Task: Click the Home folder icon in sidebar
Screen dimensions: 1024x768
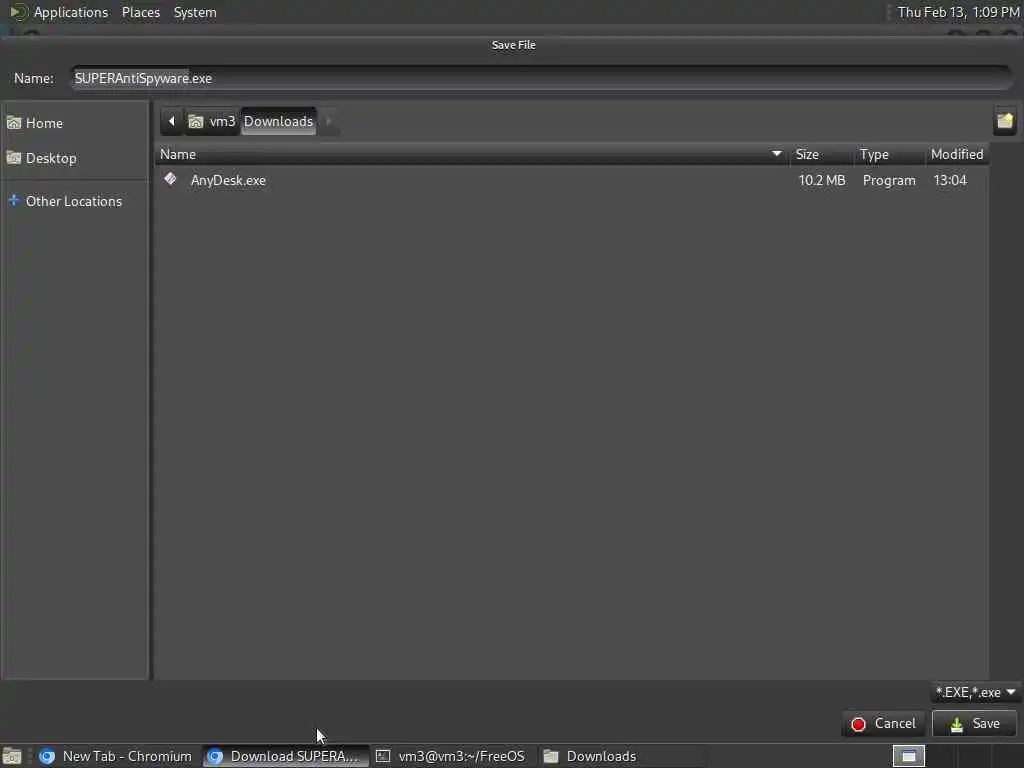Action: pyautogui.click(x=14, y=123)
